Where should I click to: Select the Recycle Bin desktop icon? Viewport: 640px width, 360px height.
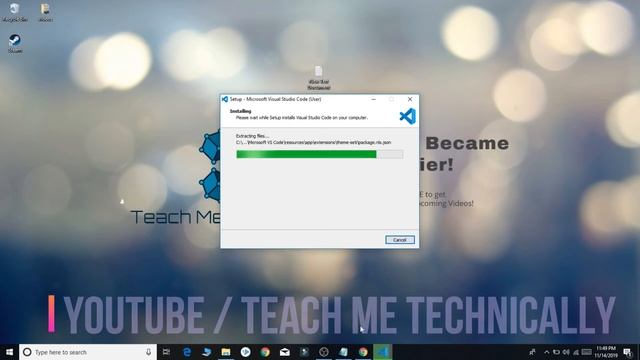point(15,13)
